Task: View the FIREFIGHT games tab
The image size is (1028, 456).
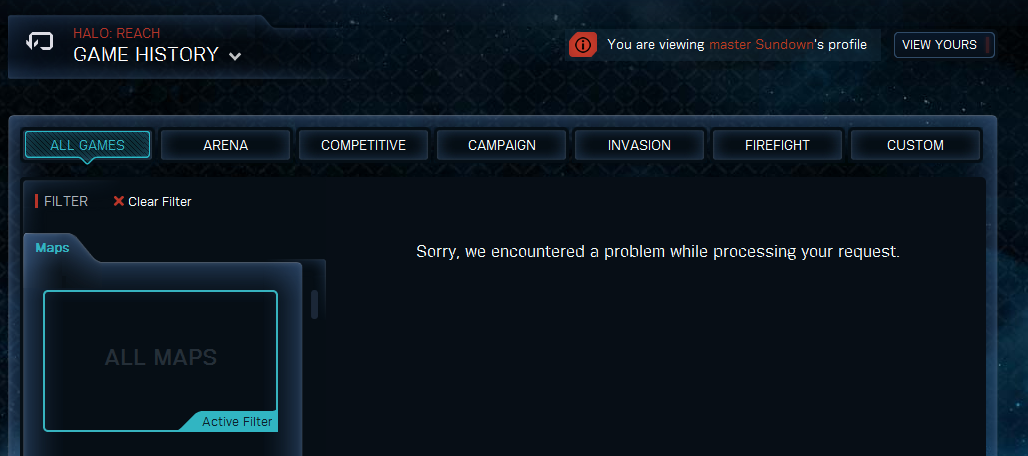Action: pyautogui.click(x=778, y=145)
